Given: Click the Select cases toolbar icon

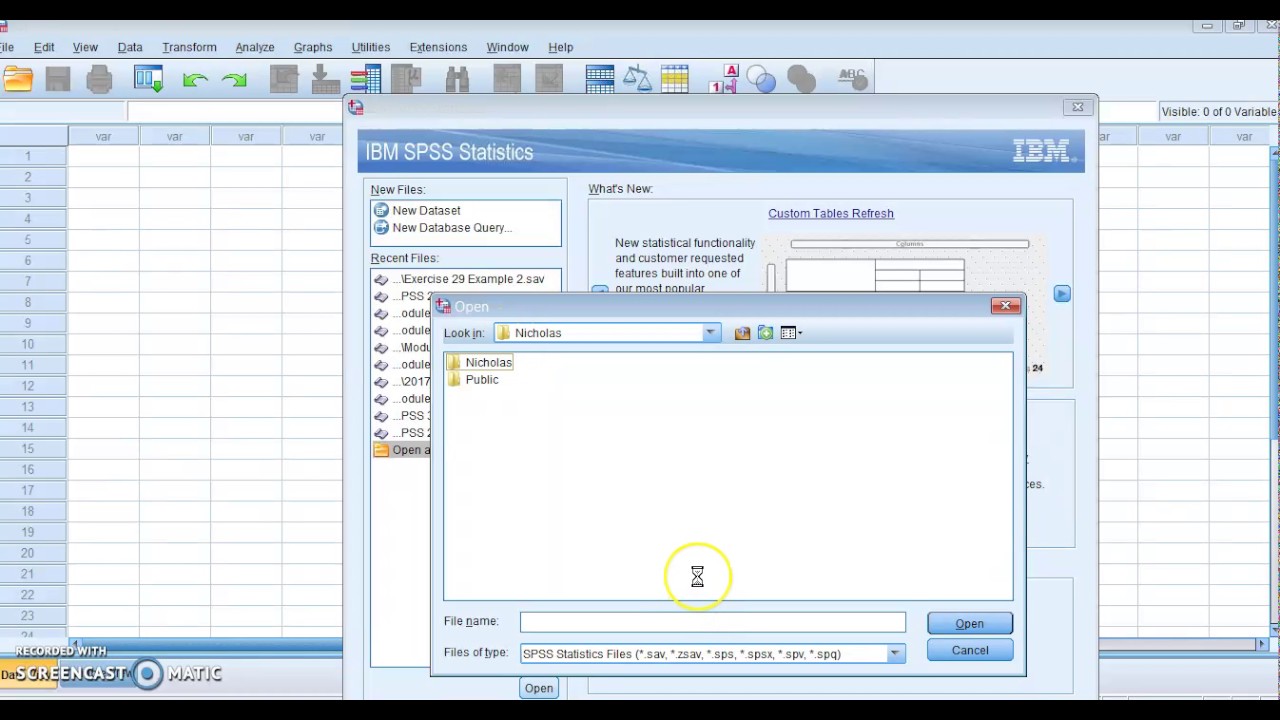Looking at the screenshot, I should (x=675, y=79).
